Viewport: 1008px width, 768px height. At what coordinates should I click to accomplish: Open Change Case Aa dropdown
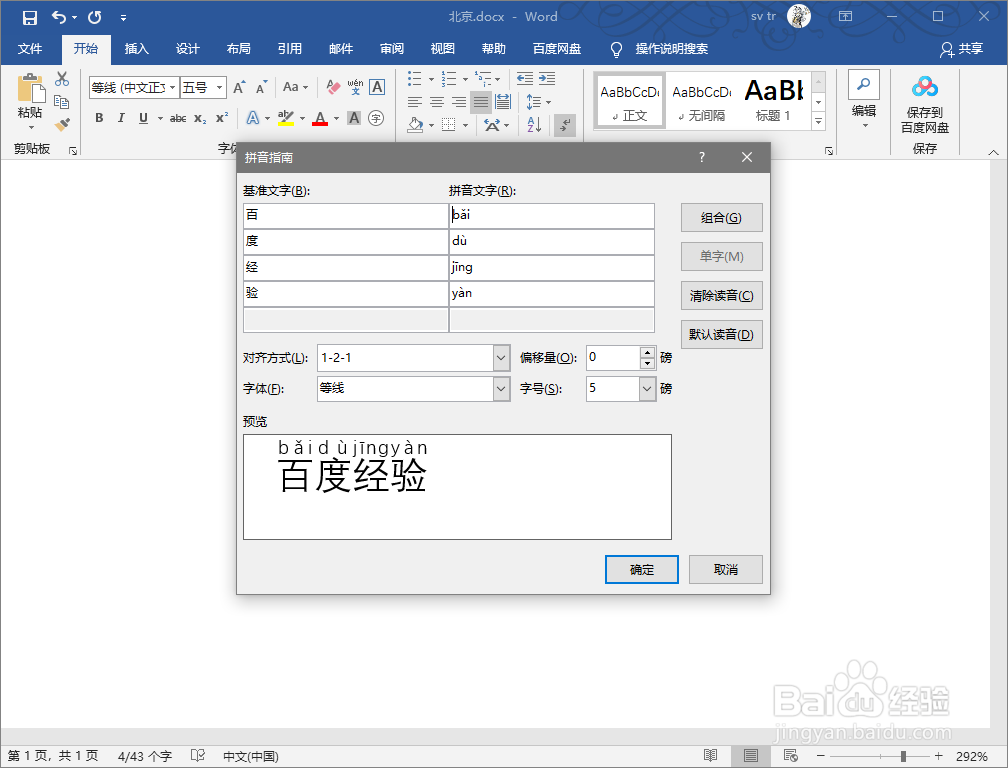295,87
